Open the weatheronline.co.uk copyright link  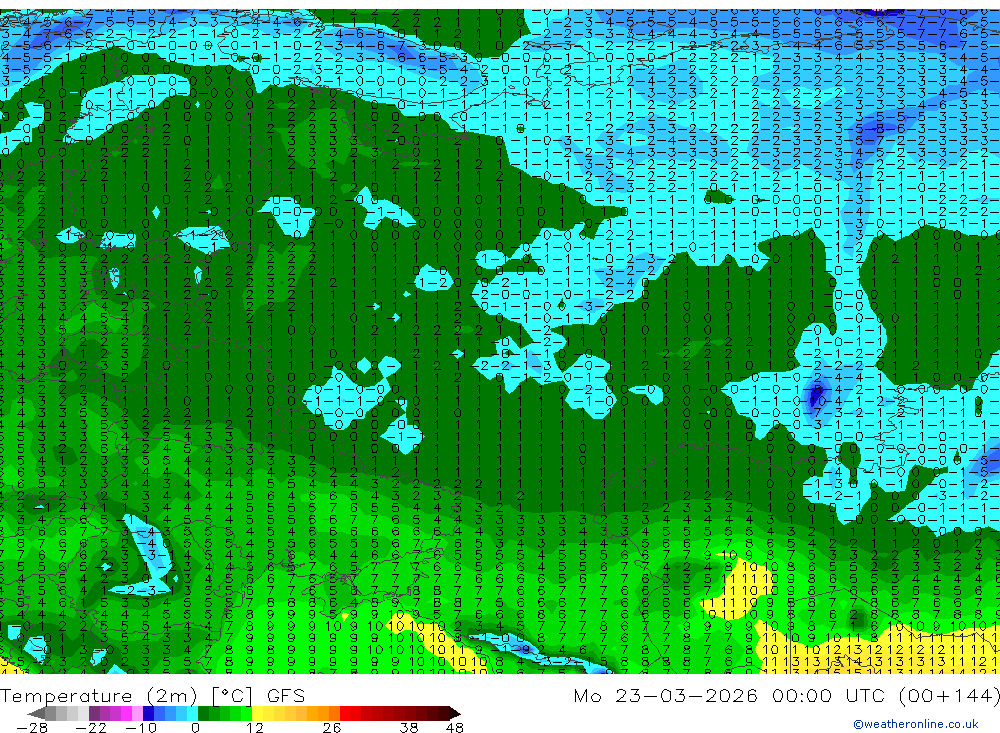click(916, 724)
